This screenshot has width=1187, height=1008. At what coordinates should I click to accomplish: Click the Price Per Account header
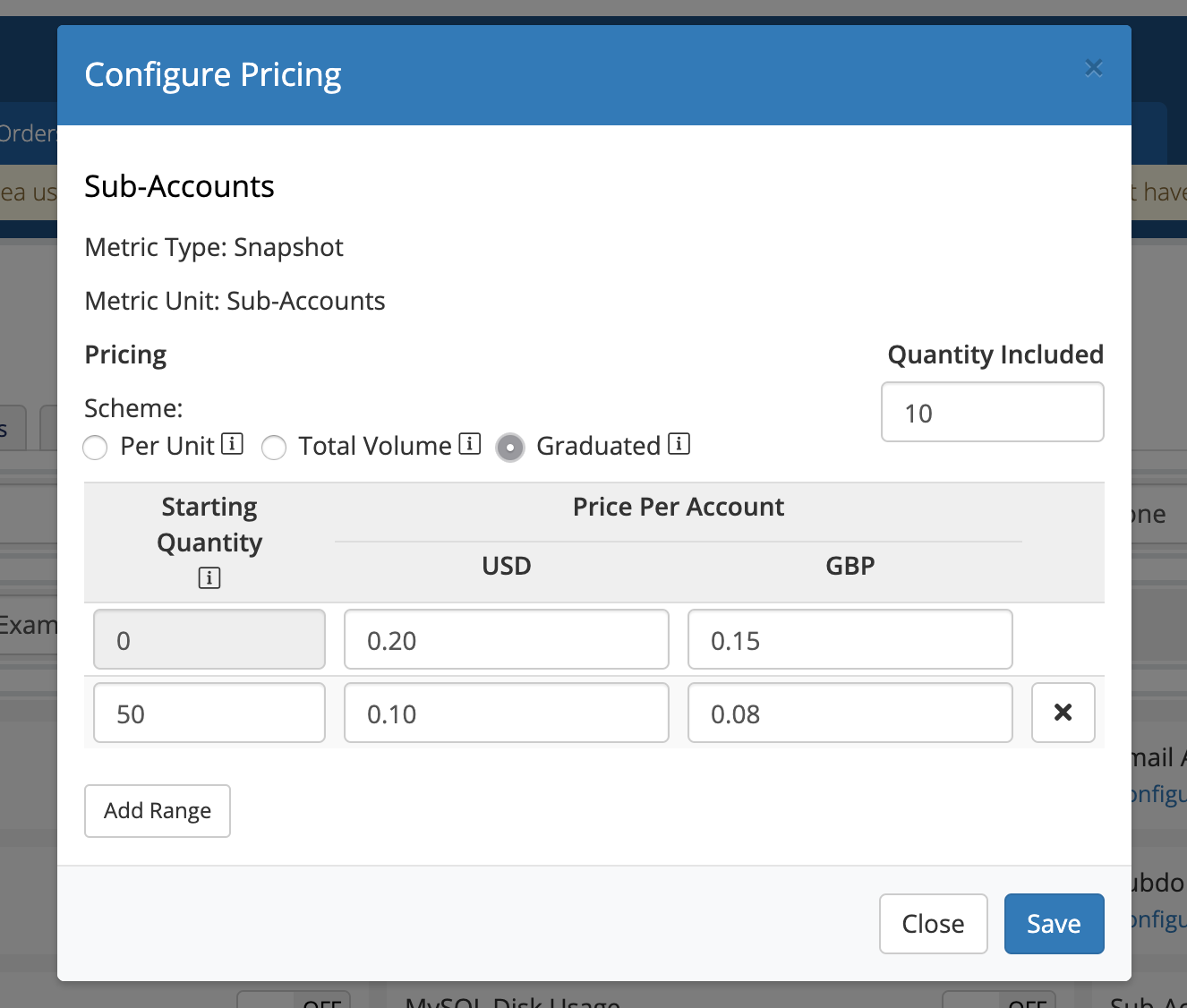coord(679,507)
